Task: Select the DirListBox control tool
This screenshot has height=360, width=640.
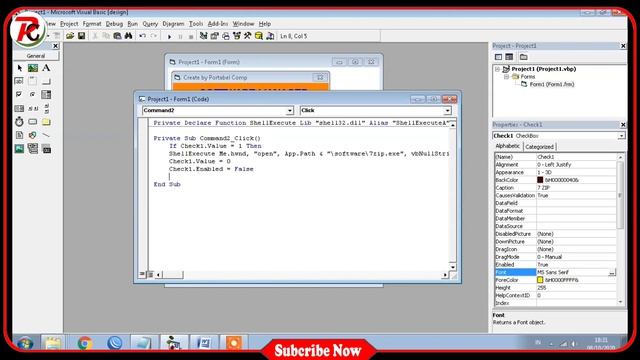Action: pyautogui.click(x=46, y=122)
